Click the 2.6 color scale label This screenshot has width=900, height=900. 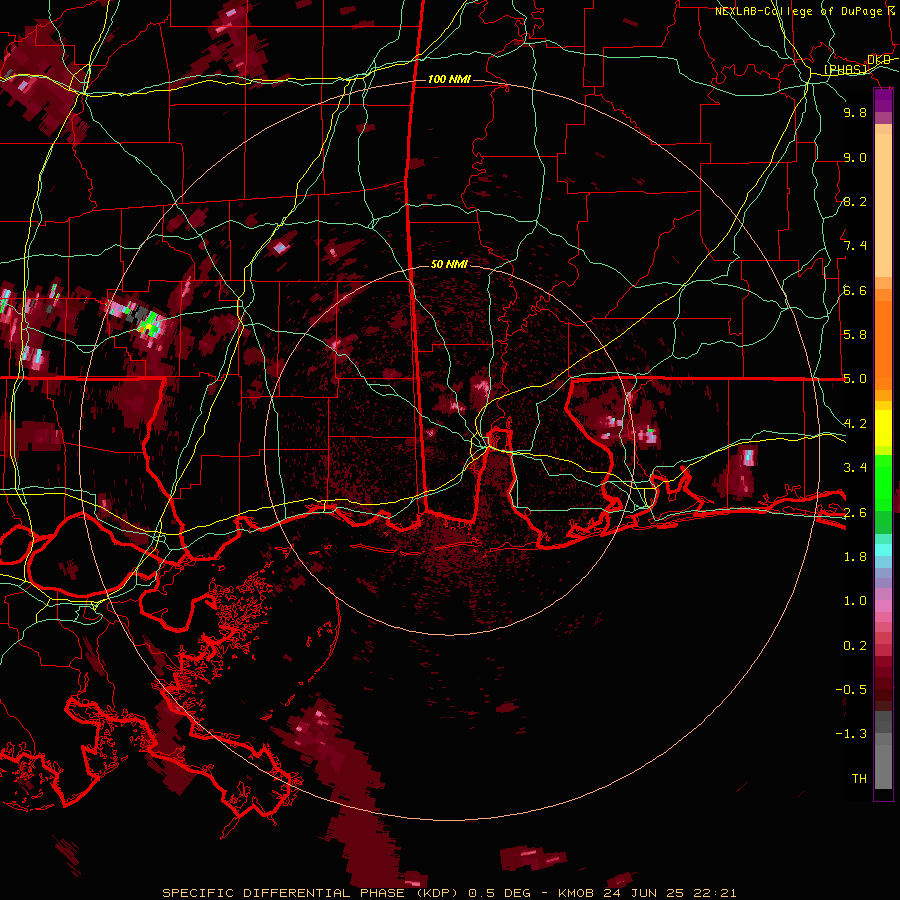click(x=855, y=513)
